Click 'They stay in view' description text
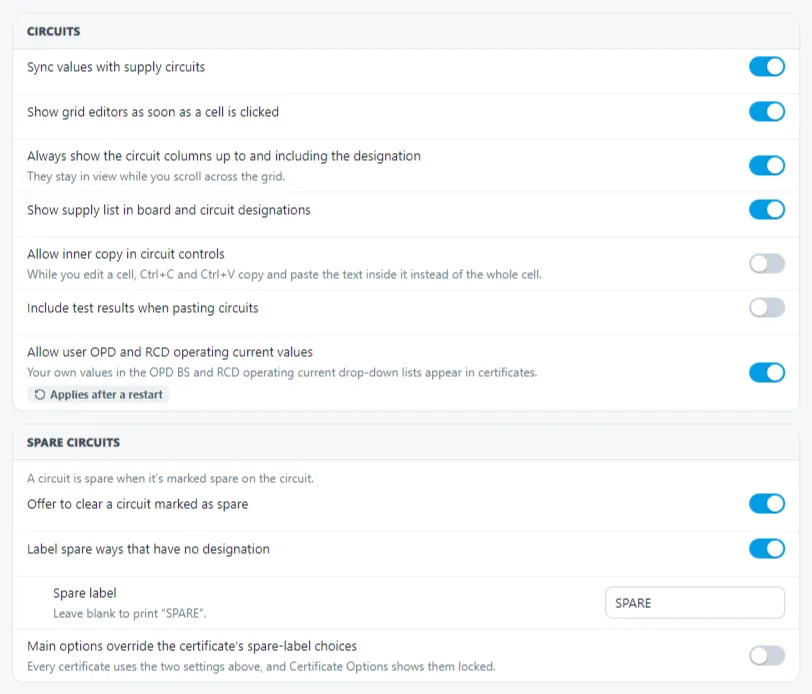 pyautogui.click(x=156, y=177)
